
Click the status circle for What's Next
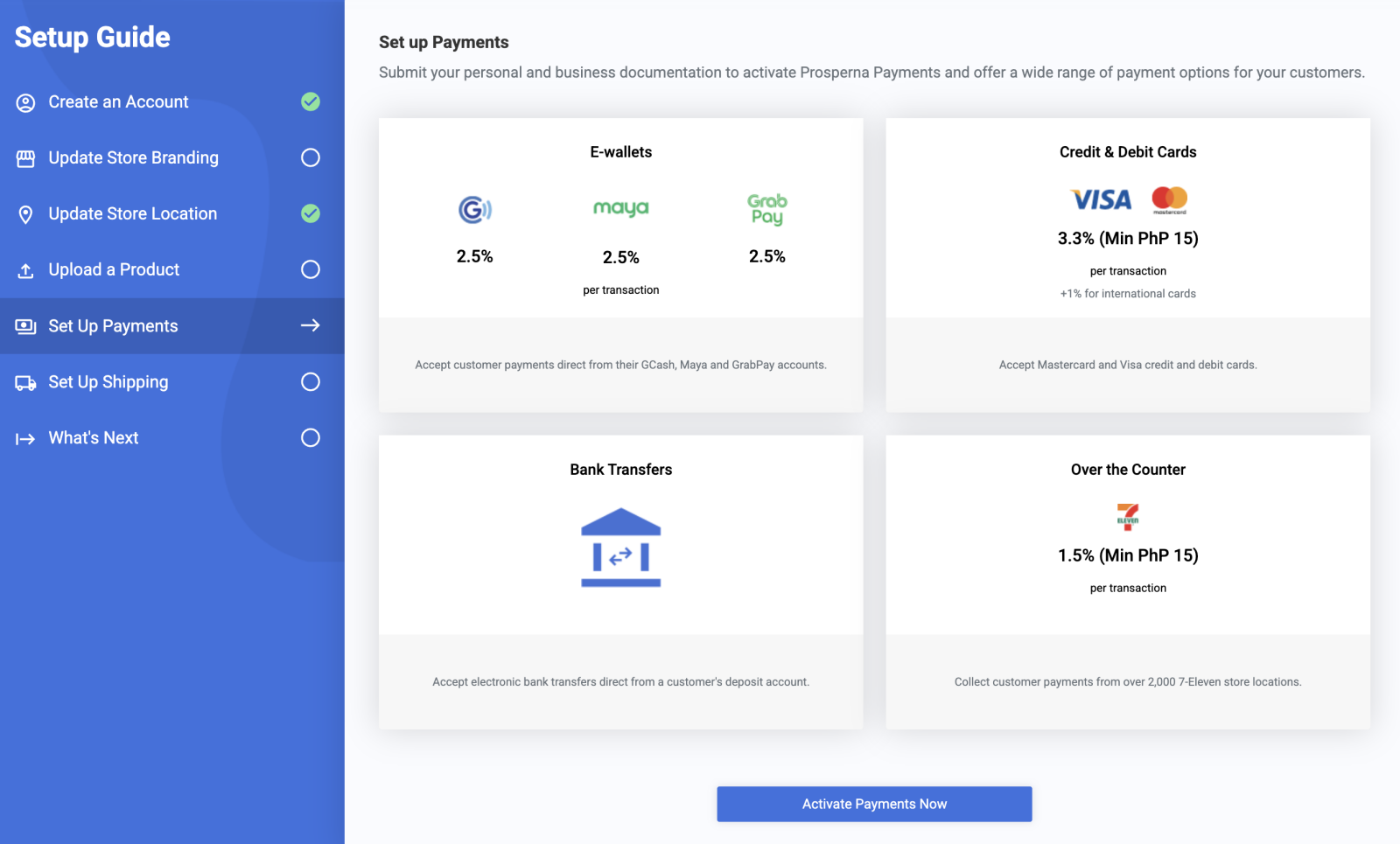point(311,437)
